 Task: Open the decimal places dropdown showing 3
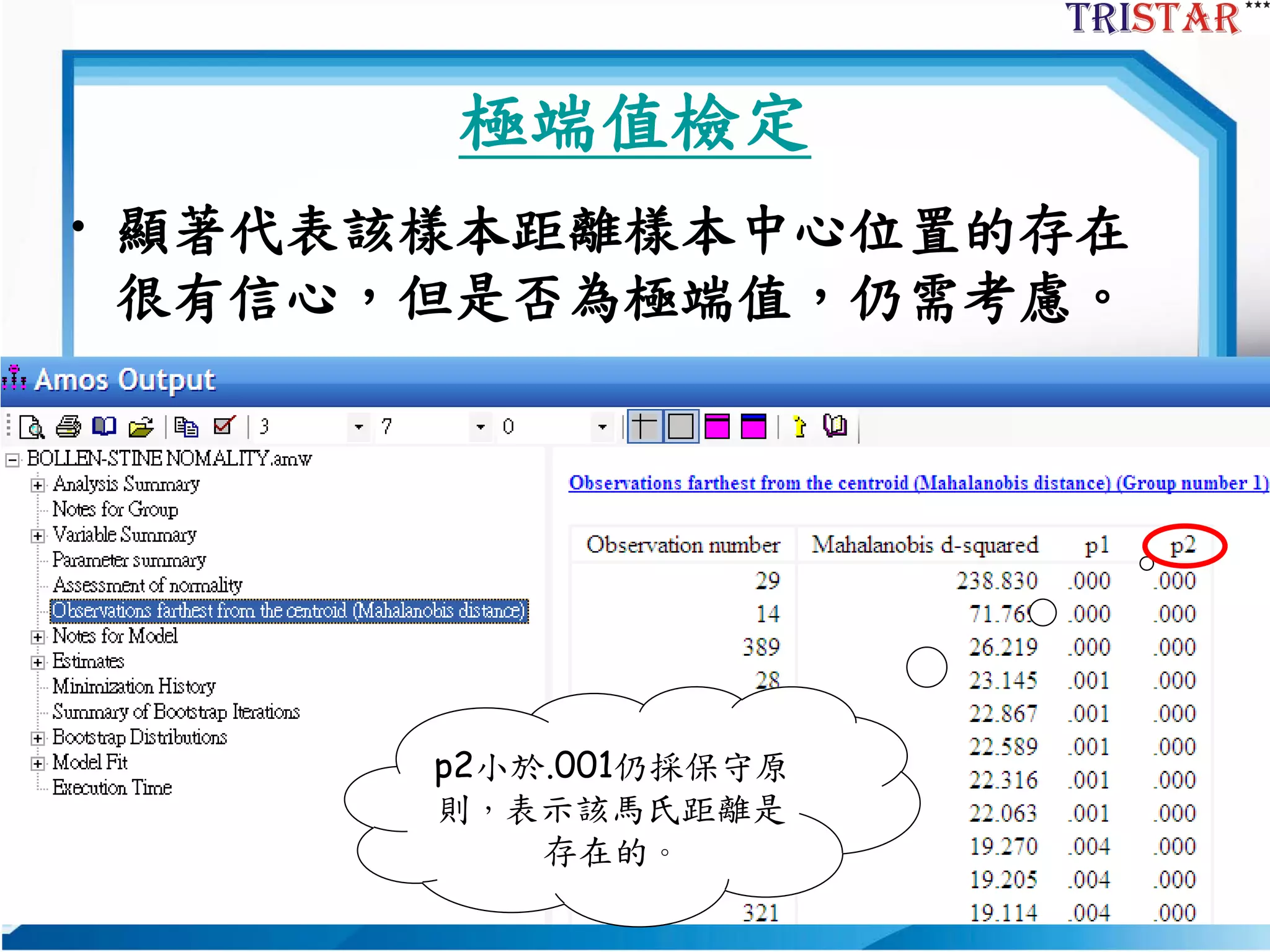(358, 427)
